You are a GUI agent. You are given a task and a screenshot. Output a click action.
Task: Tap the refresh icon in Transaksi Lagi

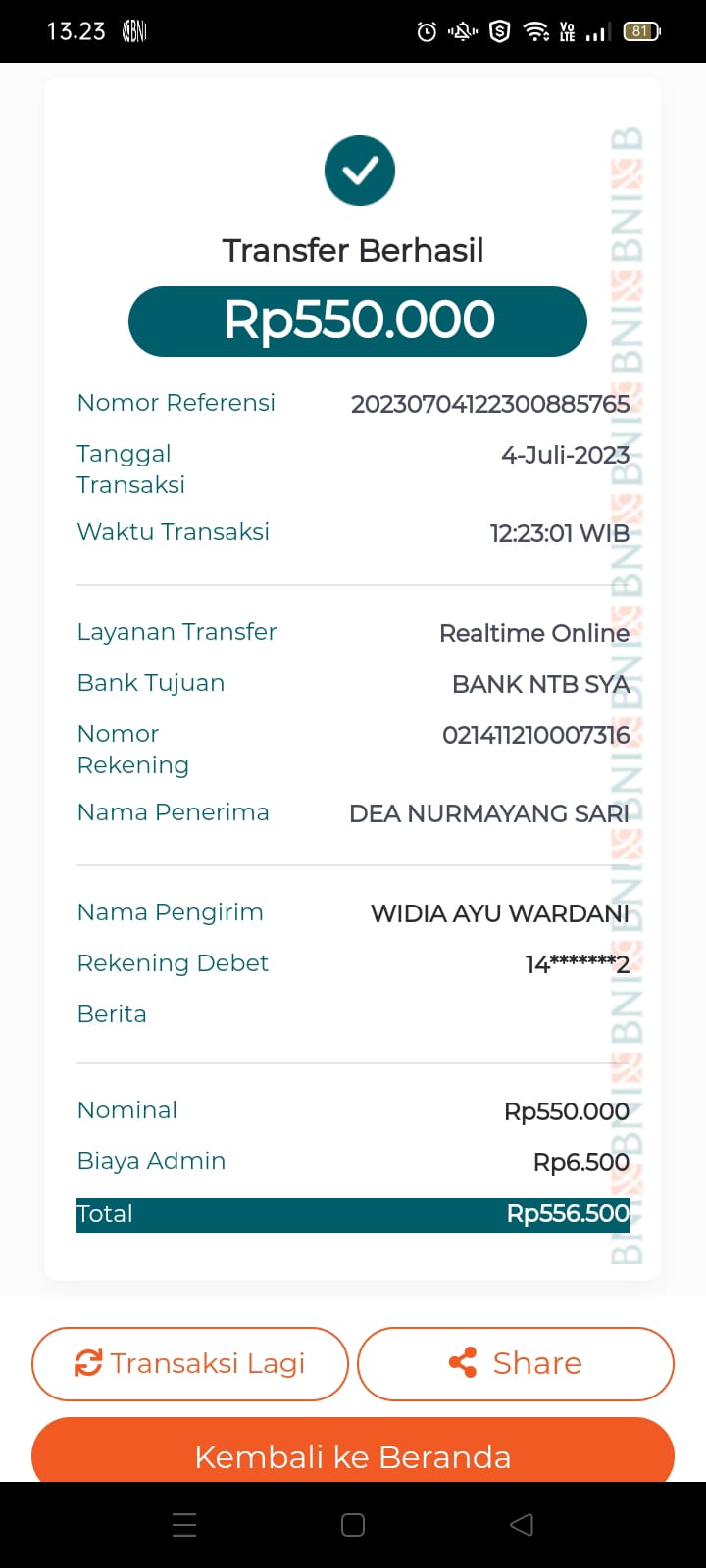click(x=88, y=1363)
